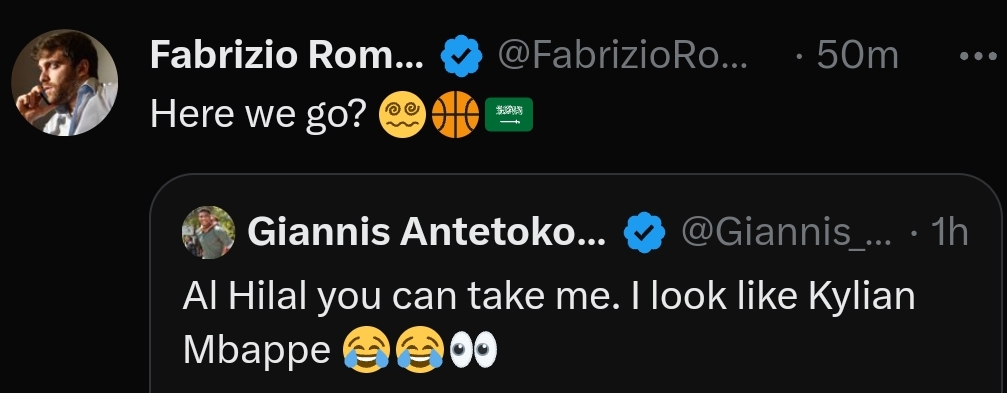
Task: Click the Fabrizio Rom... display name
Action: click(286, 56)
